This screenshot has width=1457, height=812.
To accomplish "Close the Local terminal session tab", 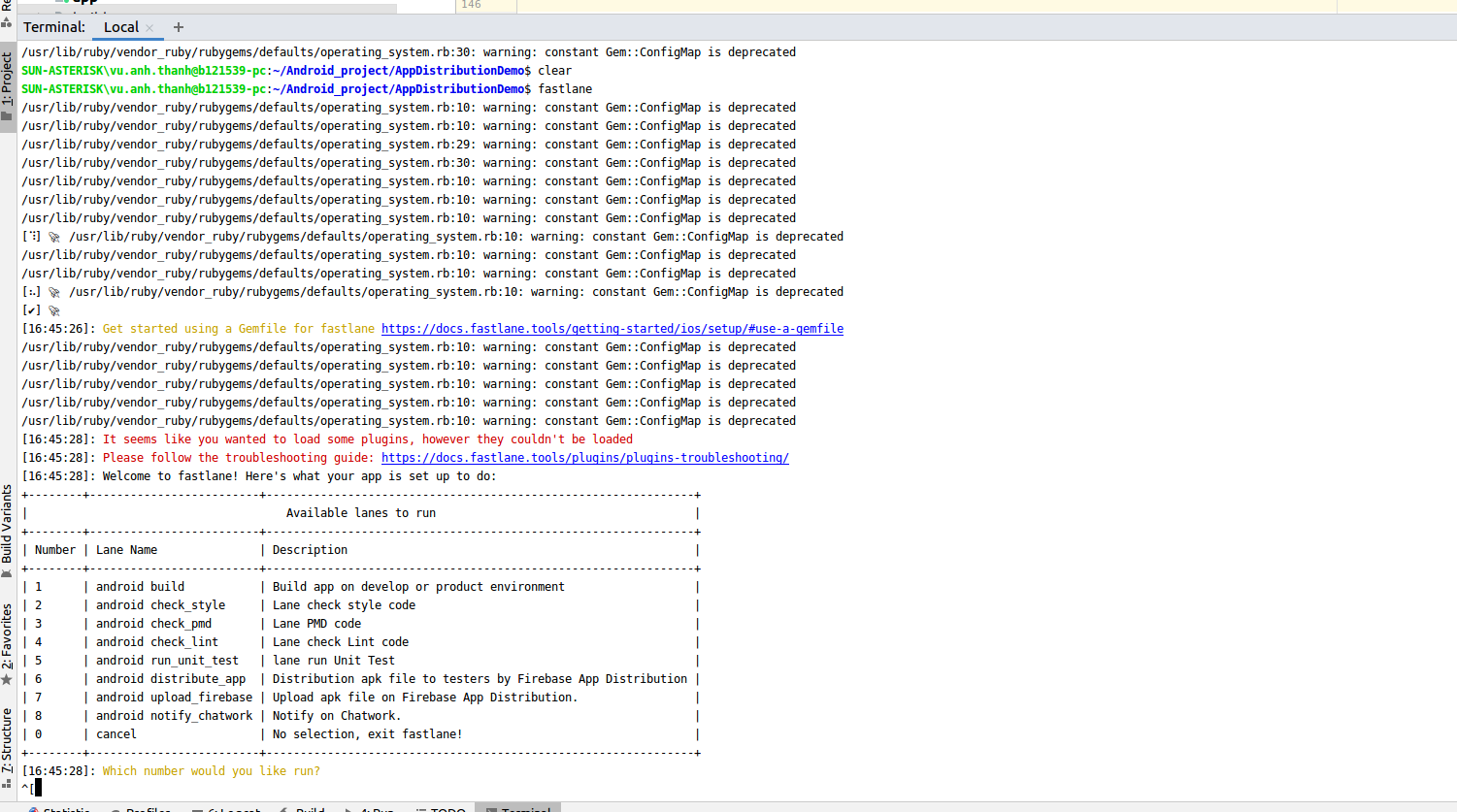I will (x=149, y=28).
